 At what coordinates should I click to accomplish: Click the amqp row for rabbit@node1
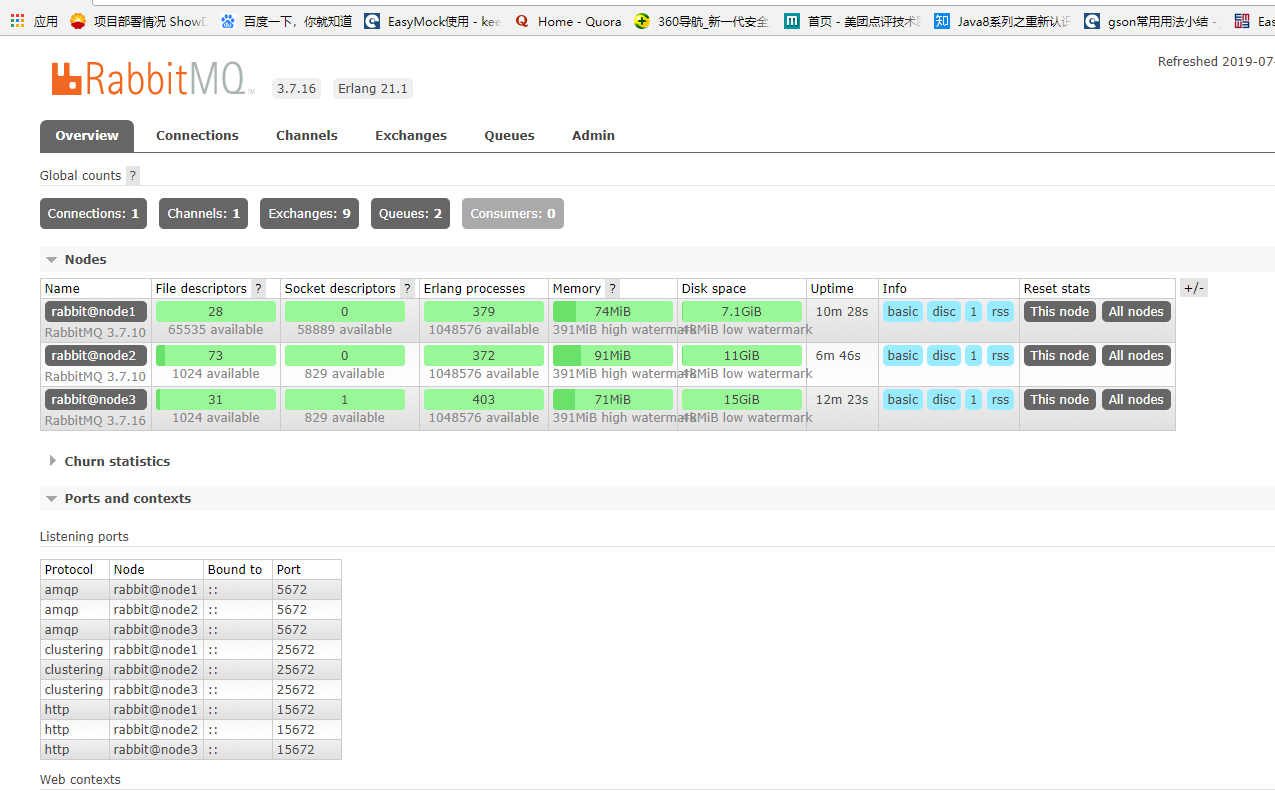click(191, 590)
